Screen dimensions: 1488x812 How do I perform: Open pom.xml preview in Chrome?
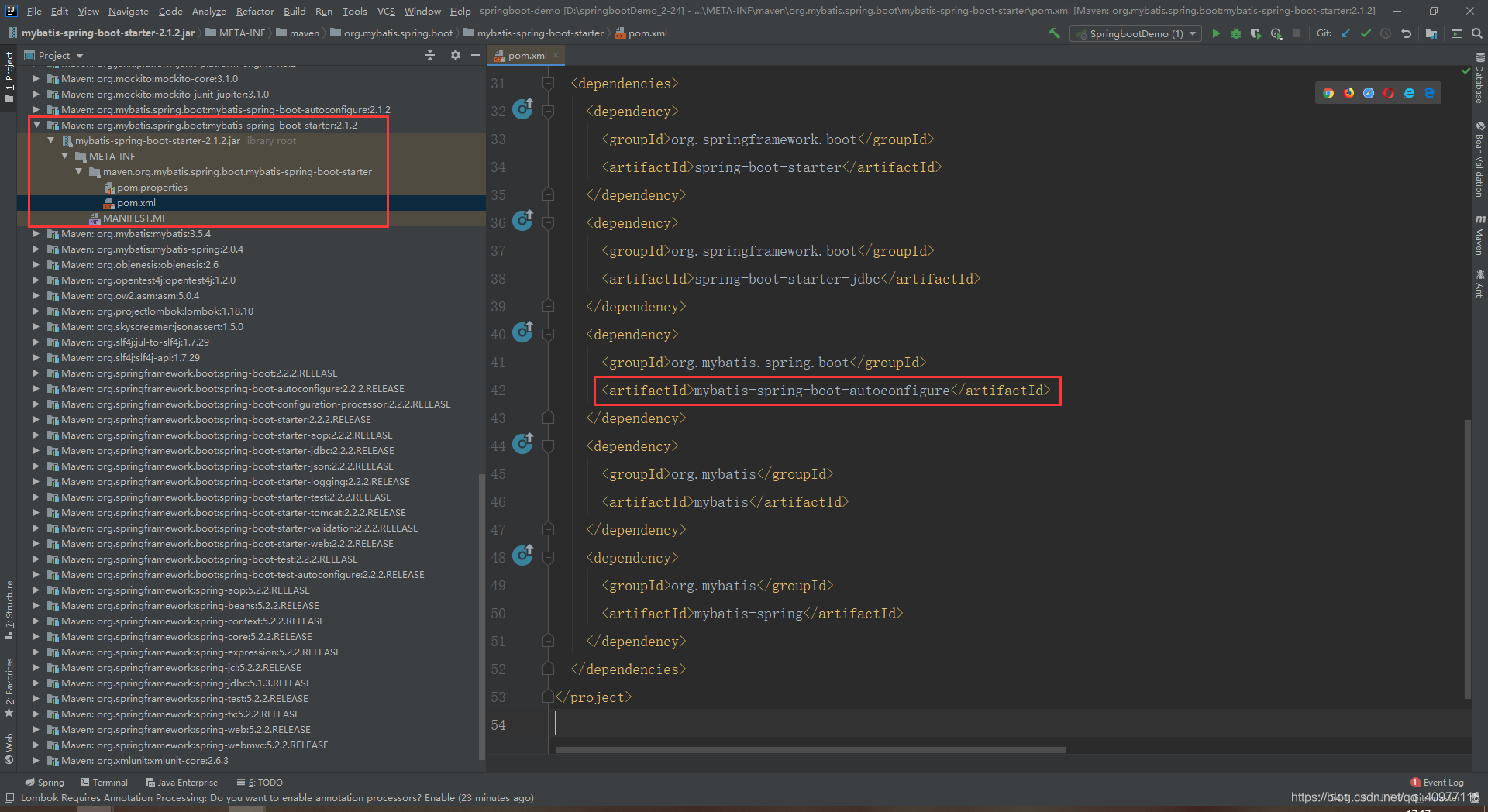click(1328, 93)
